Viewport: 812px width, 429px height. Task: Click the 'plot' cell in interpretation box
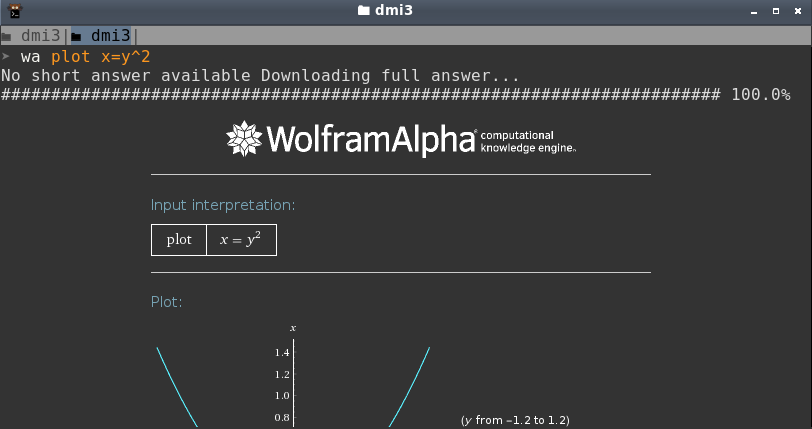pos(179,240)
